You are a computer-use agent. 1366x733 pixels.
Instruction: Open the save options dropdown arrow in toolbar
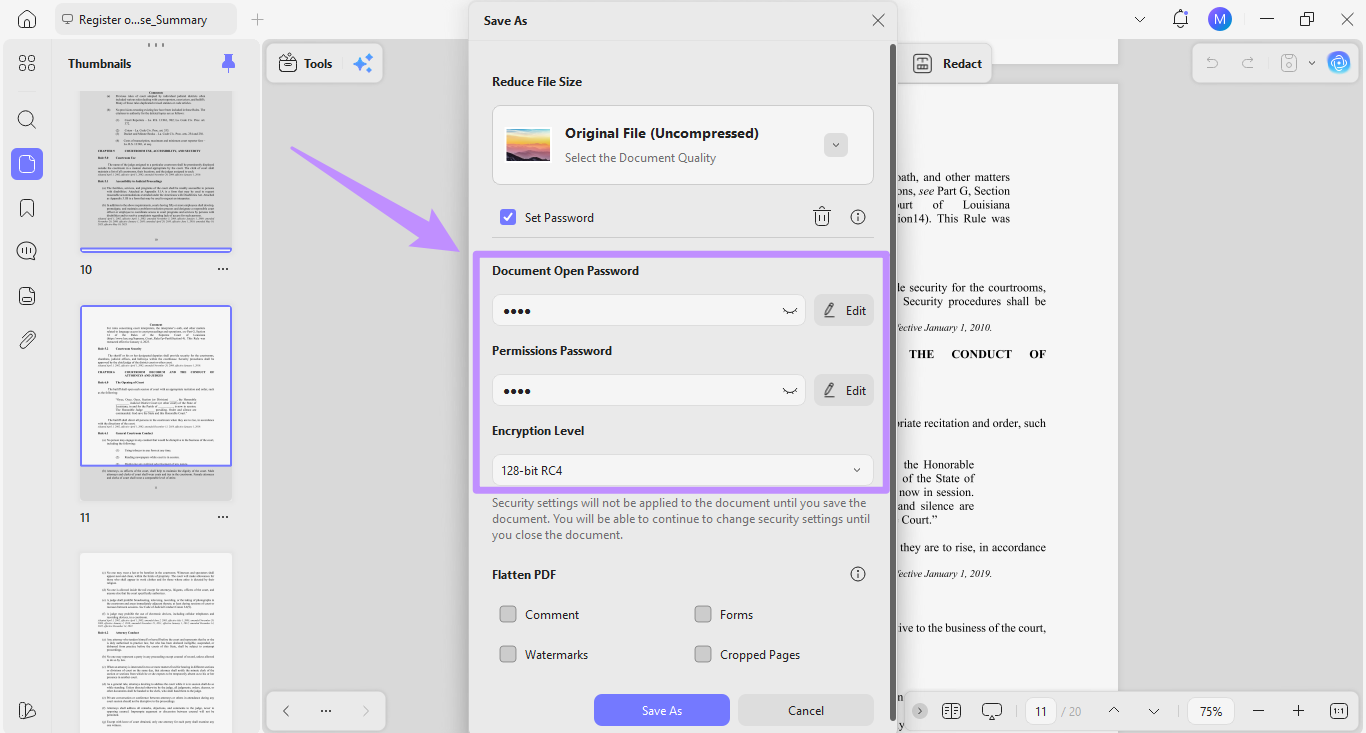coord(1311,63)
